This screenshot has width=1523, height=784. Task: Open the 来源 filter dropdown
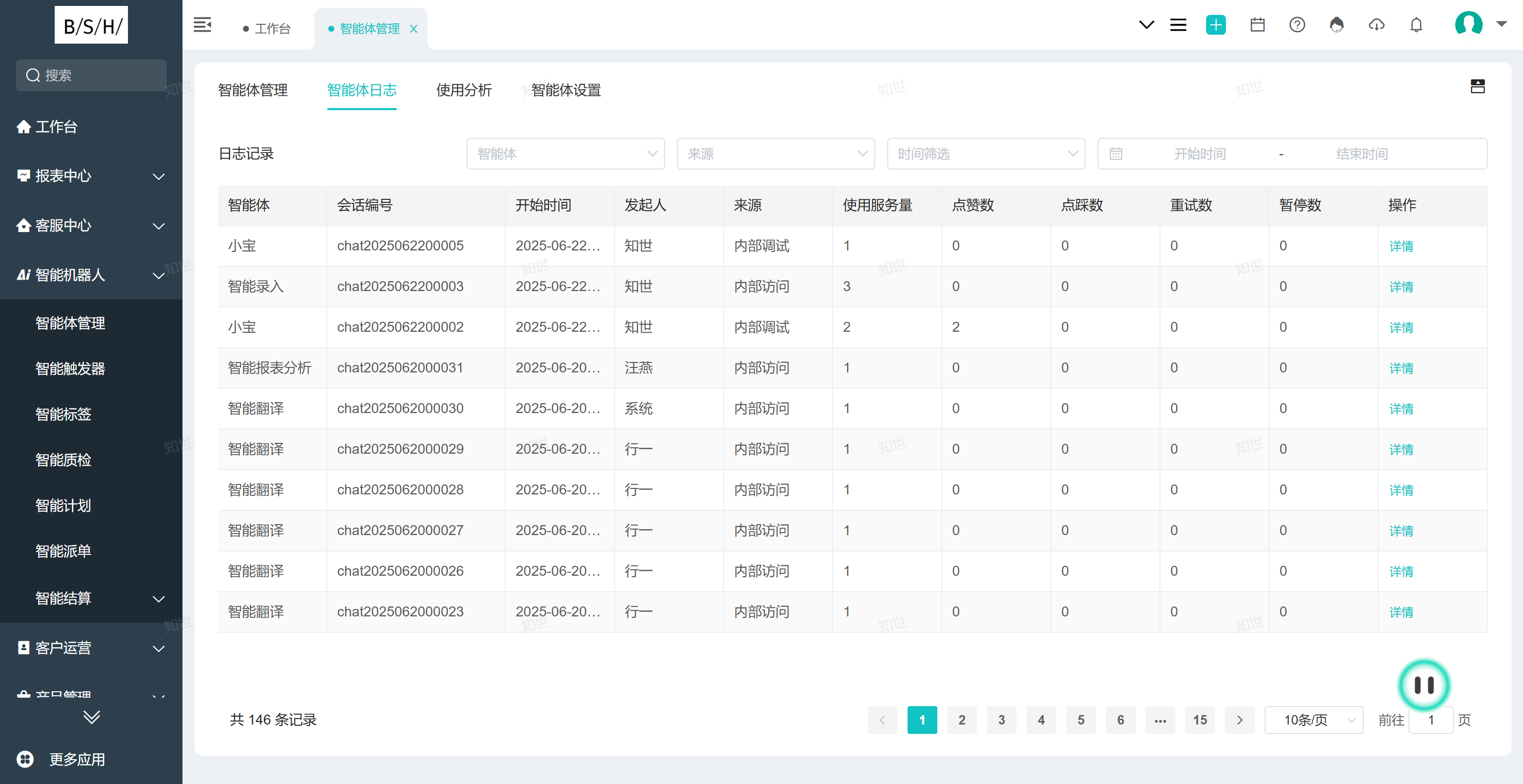click(776, 154)
